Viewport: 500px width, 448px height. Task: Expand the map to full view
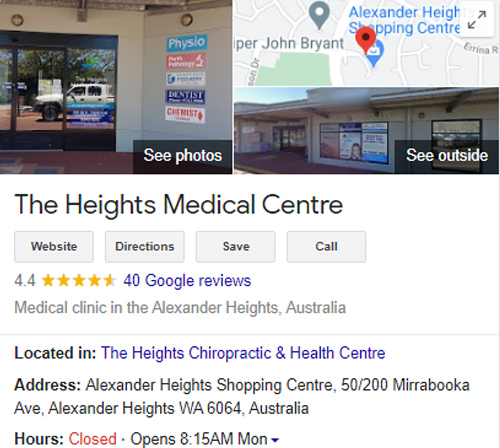click(477, 20)
